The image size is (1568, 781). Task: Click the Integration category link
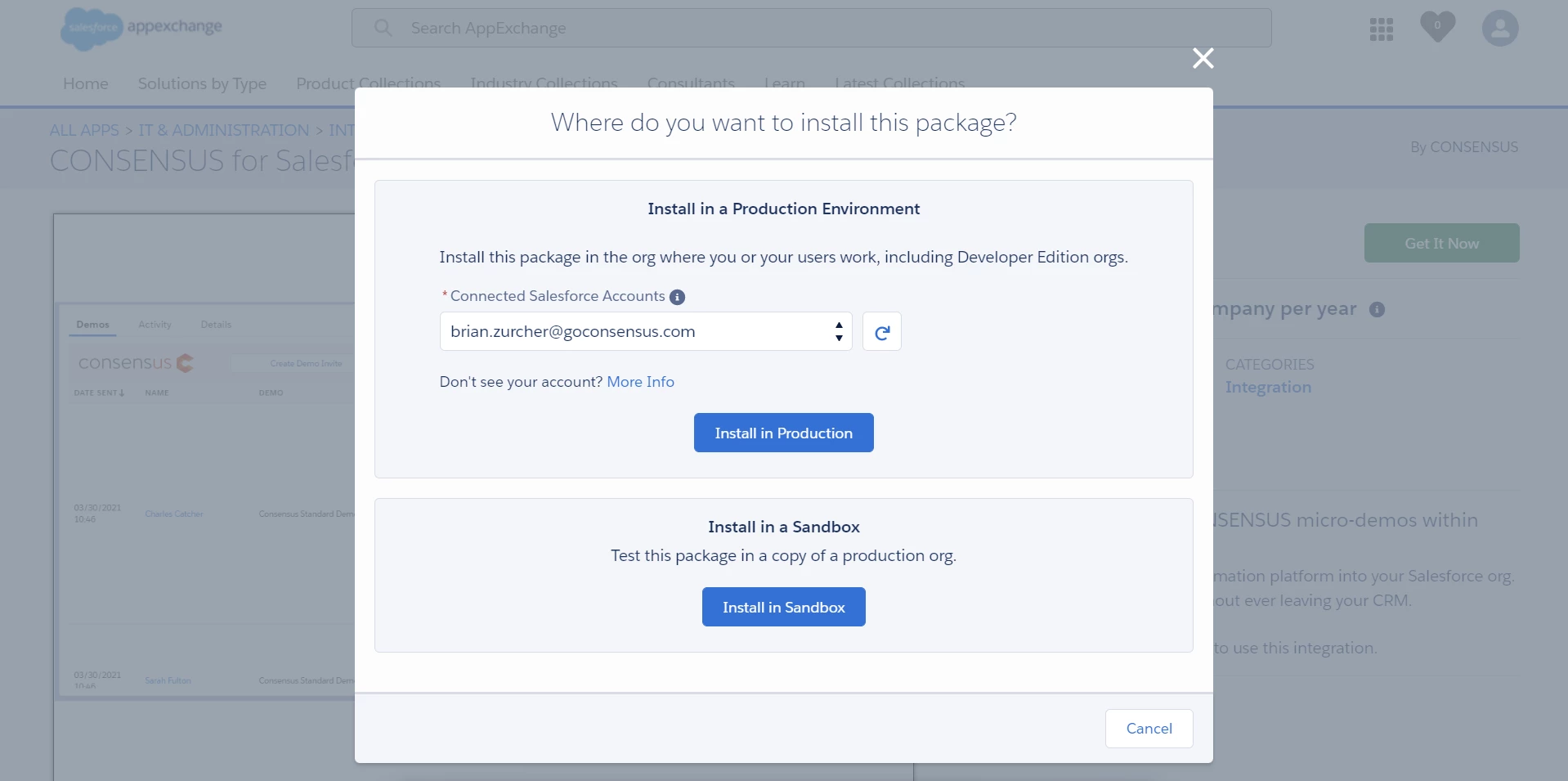click(1268, 388)
